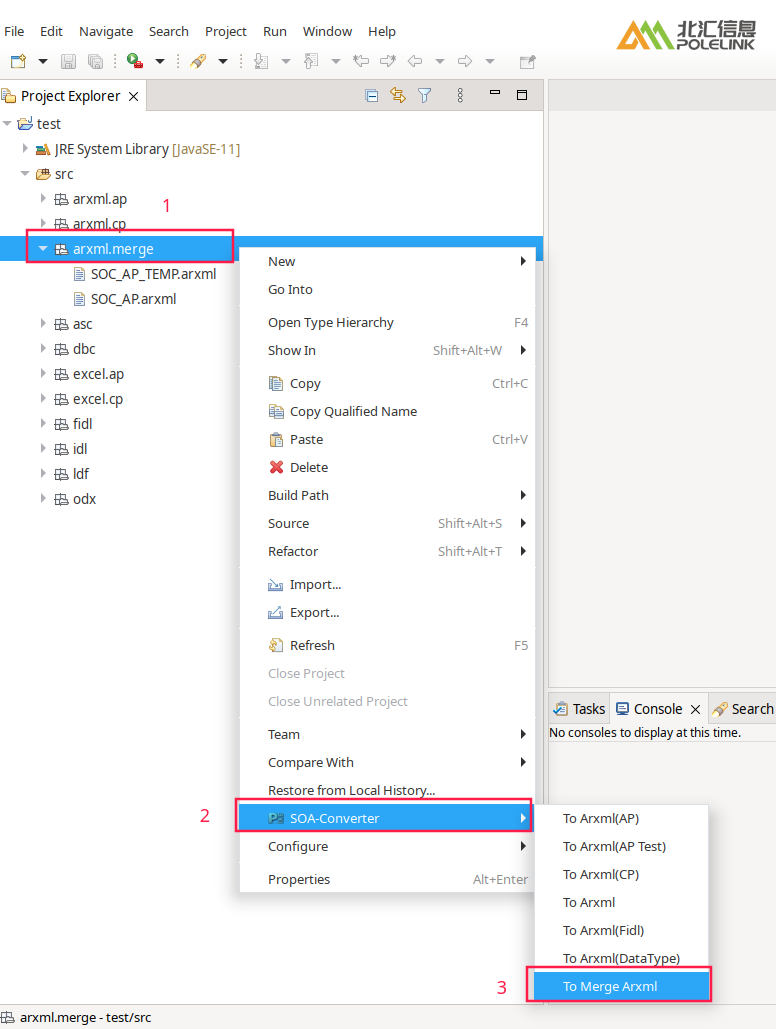Click the New wizard toolbar icon
Image resolution: width=776 pixels, height=1029 pixels.
coord(18,62)
